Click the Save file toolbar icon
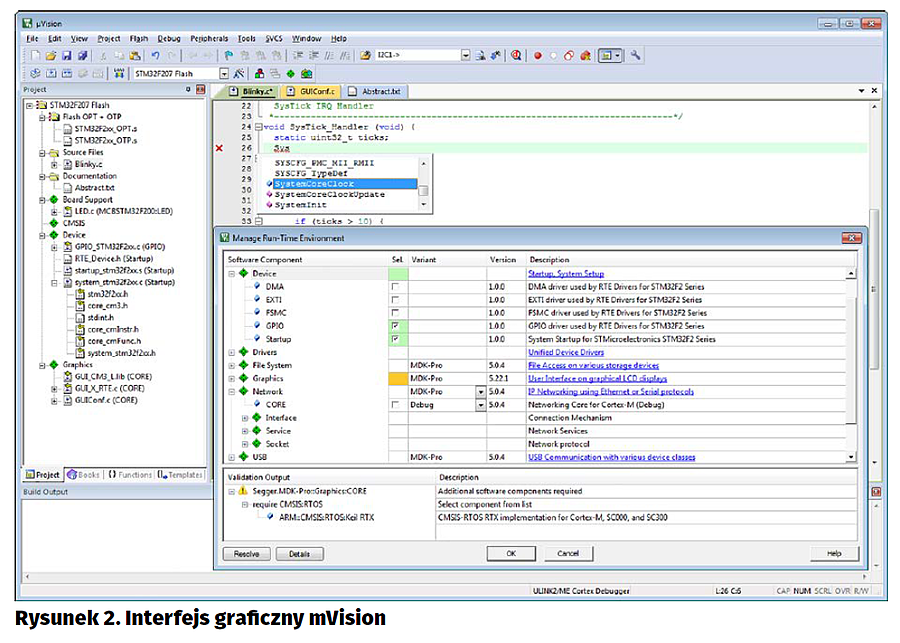The width and height of the screenshot is (900, 643). pyautogui.click(x=67, y=56)
